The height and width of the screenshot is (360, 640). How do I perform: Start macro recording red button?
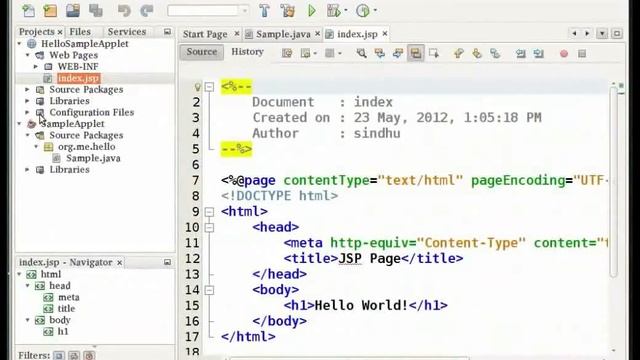(x=564, y=54)
